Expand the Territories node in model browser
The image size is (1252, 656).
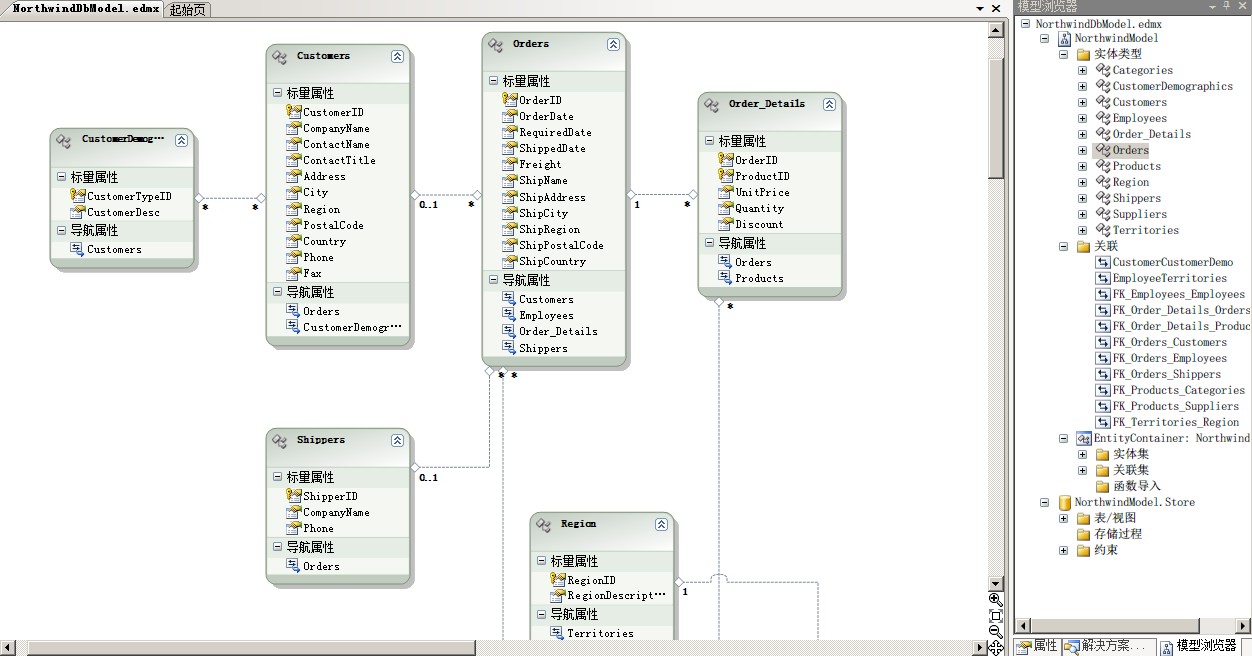(x=1082, y=230)
